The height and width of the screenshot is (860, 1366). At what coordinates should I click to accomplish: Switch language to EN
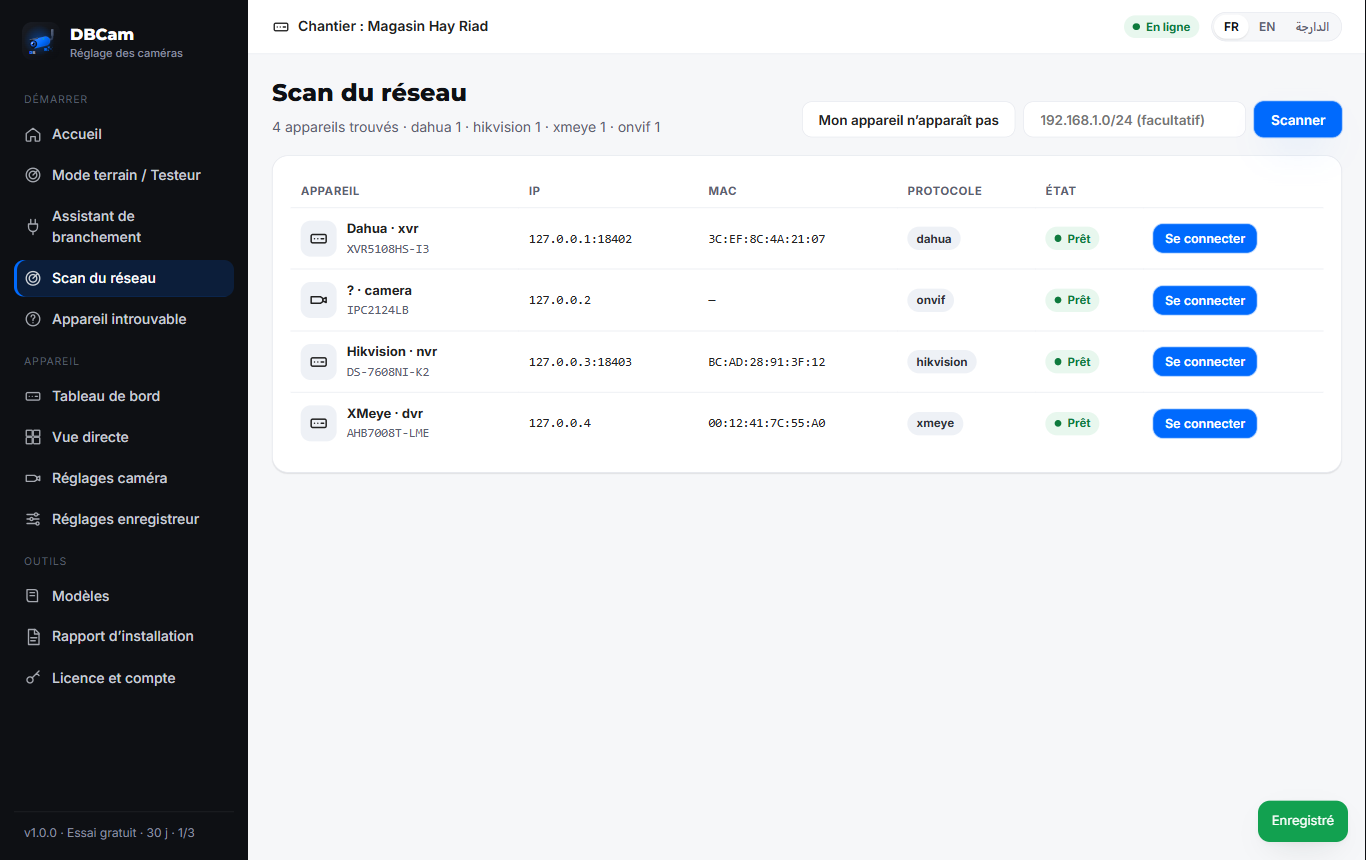[x=1267, y=27]
